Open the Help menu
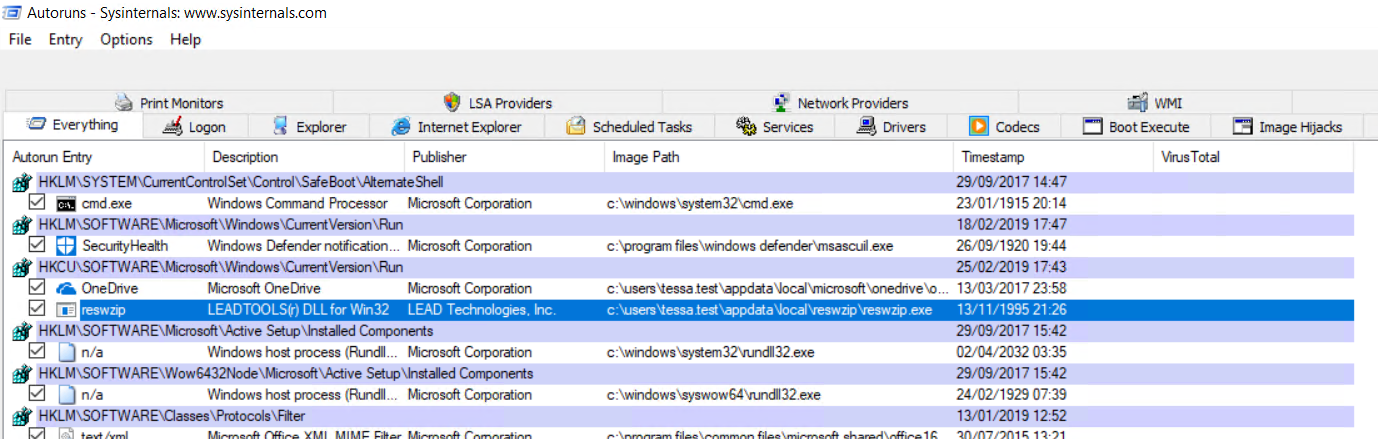The height and width of the screenshot is (439, 1378). click(x=185, y=39)
